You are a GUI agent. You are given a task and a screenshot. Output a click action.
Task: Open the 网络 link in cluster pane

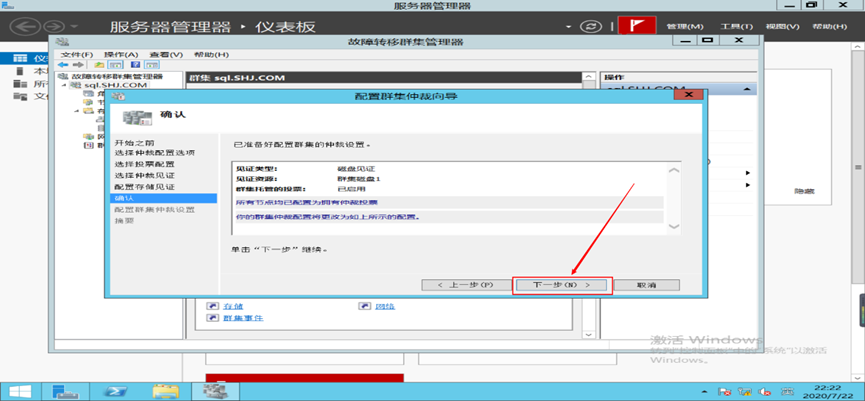(x=385, y=306)
